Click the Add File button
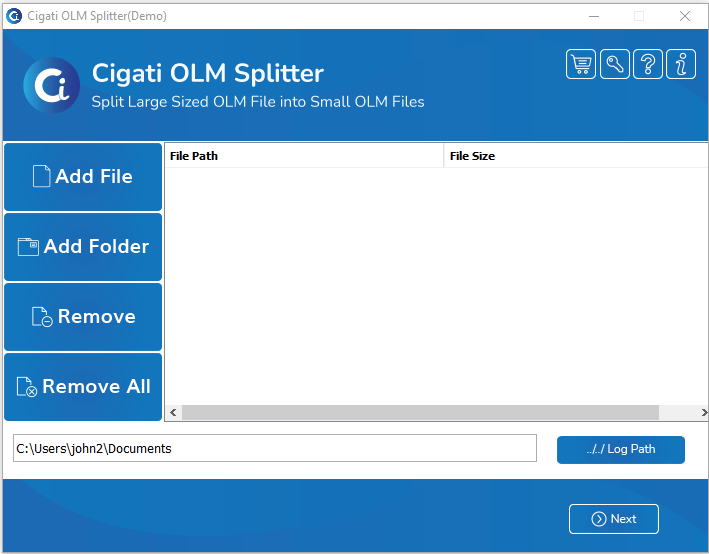Screen dimensions: 709x554 coord(83,177)
